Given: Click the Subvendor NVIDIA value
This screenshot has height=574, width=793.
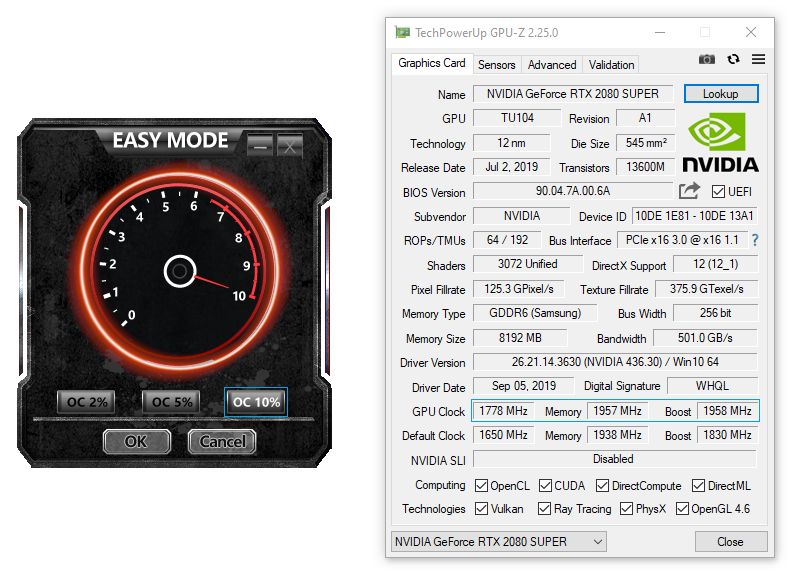Looking at the screenshot, I should (521, 216).
